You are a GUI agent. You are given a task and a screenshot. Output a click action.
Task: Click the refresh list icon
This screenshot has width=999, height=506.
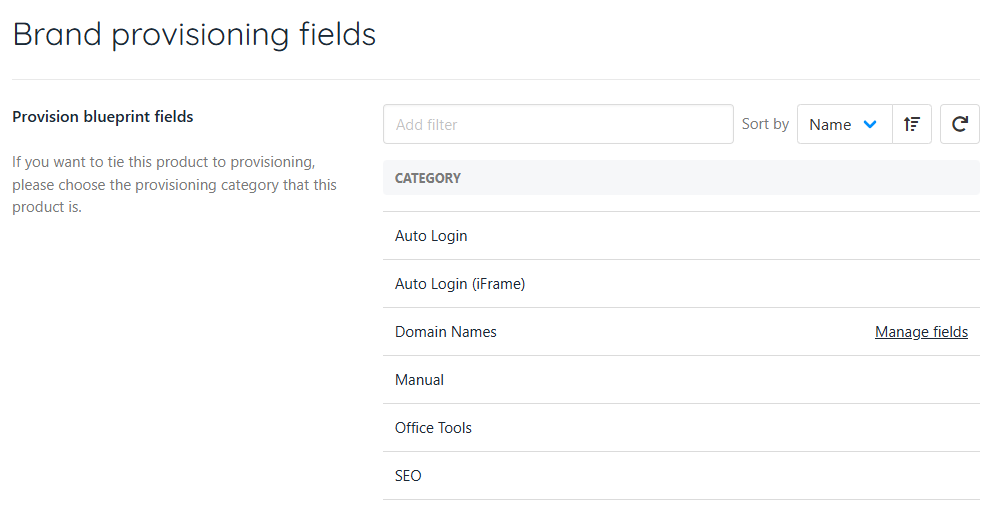pyautogui.click(x=960, y=124)
